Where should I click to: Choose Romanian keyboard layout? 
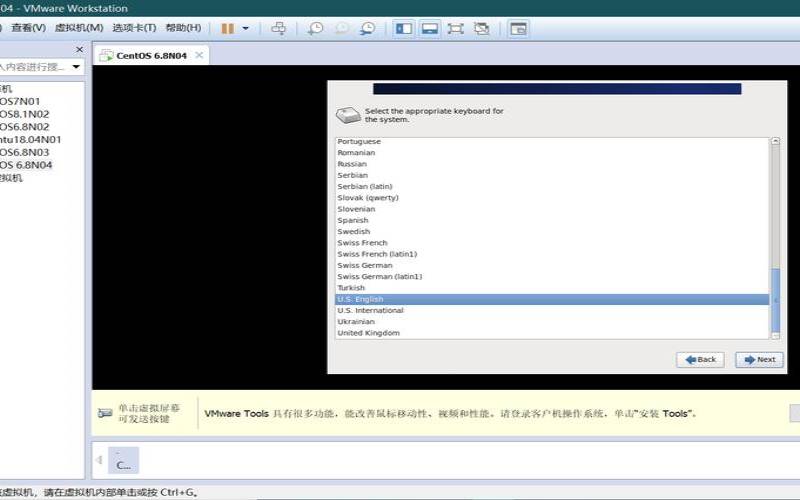pos(552,153)
